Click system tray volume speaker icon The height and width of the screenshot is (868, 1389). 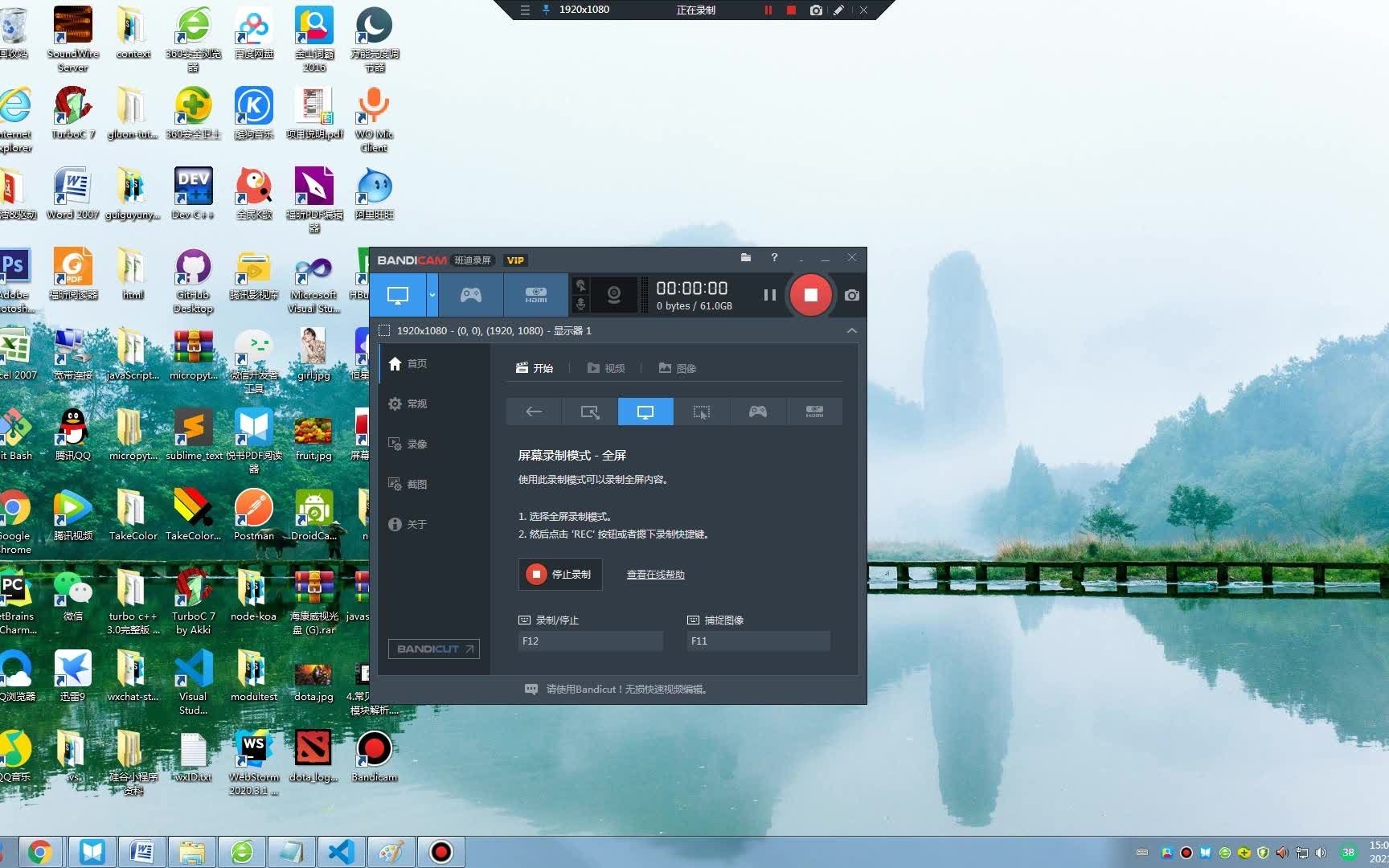click(x=1321, y=853)
